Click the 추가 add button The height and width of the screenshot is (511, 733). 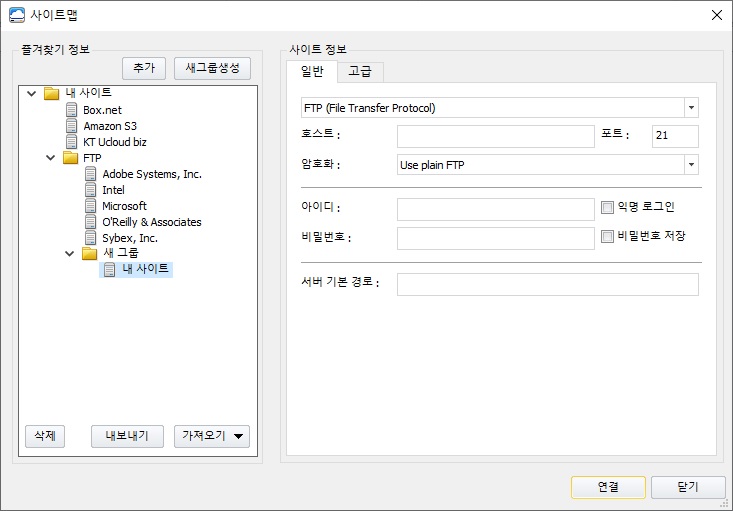144,68
